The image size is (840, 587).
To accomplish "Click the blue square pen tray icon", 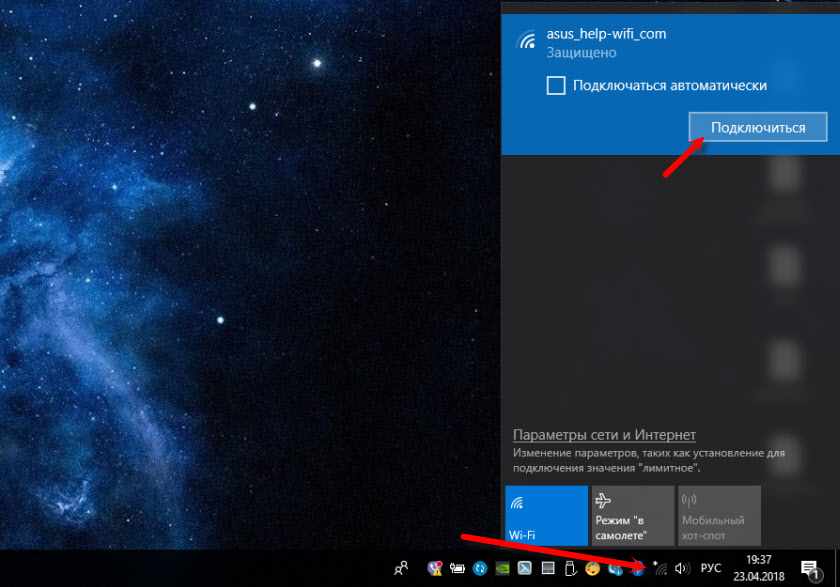I will (525, 568).
